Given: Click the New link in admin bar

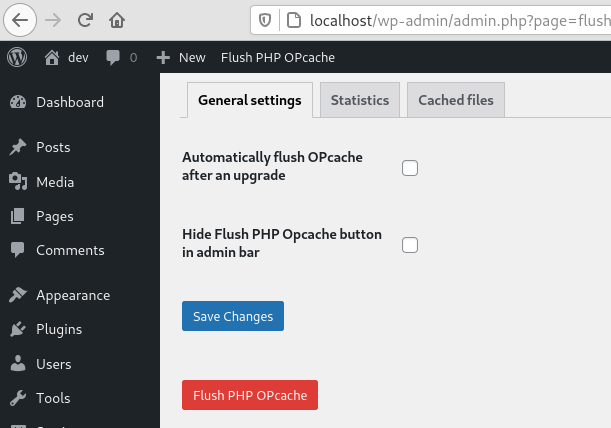Looking at the screenshot, I should [x=192, y=58].
